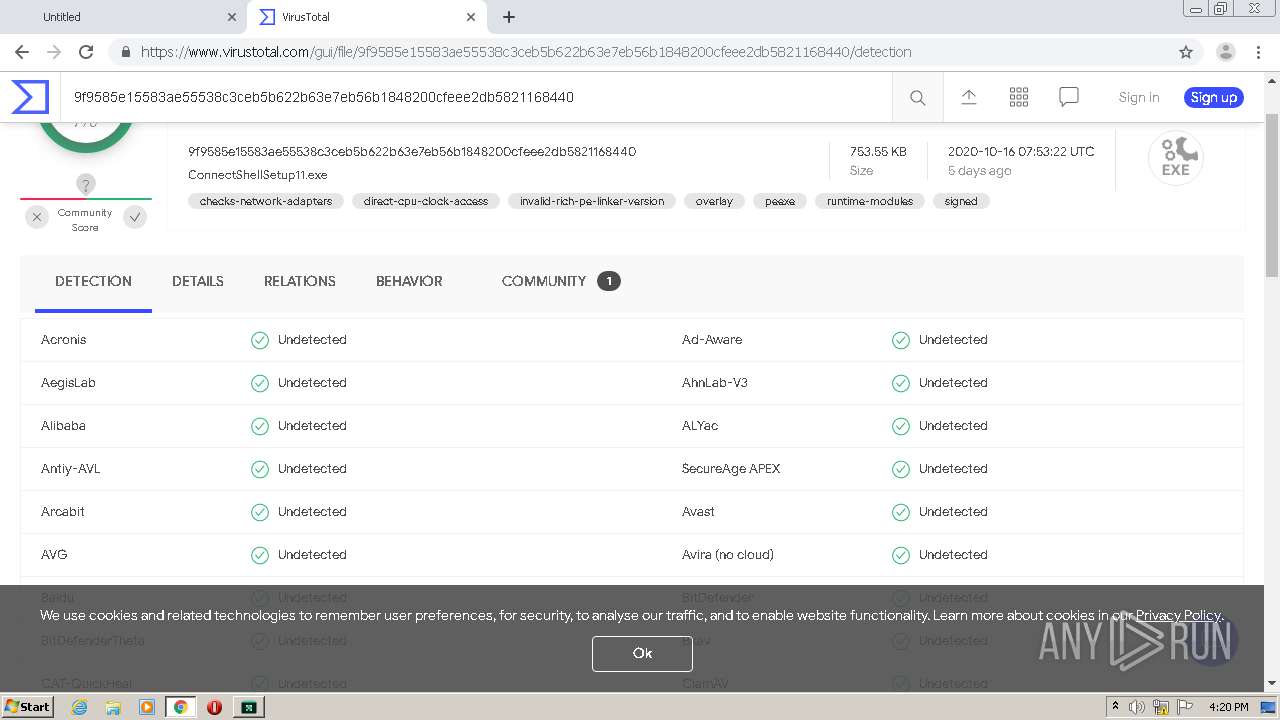Click the browser back arrow
The height and width of the screenshot is (720, 1280).
(x=22, y=52)
